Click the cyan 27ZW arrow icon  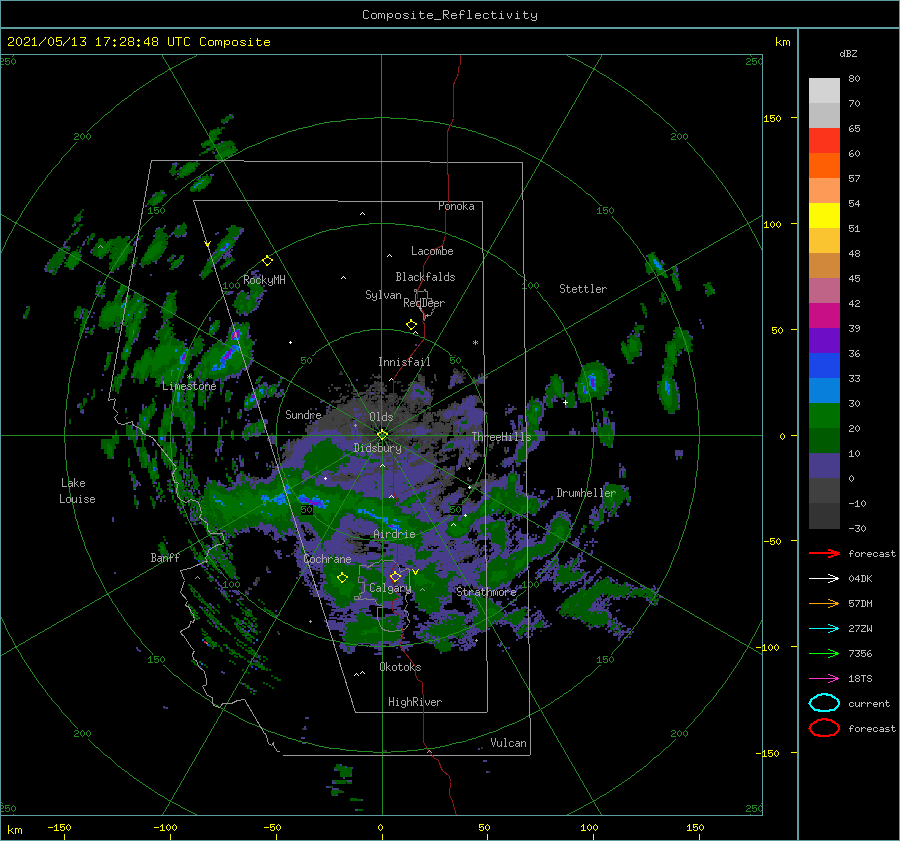click(x=824, y=629)
